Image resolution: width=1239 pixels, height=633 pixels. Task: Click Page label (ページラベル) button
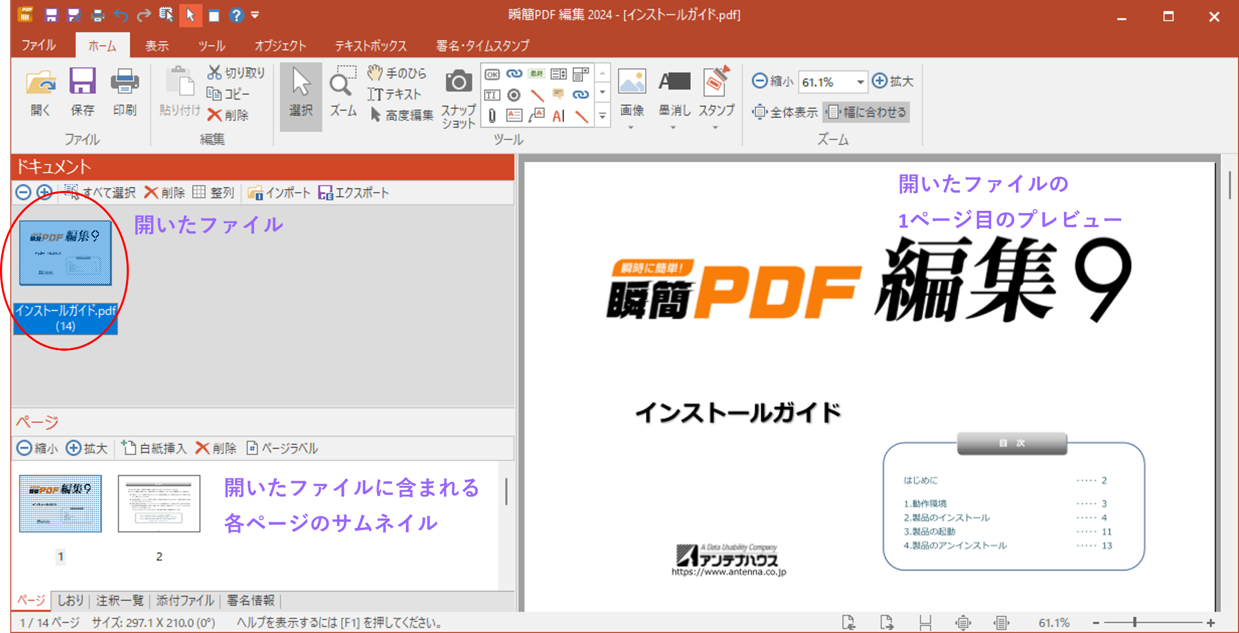coord(282,448)
